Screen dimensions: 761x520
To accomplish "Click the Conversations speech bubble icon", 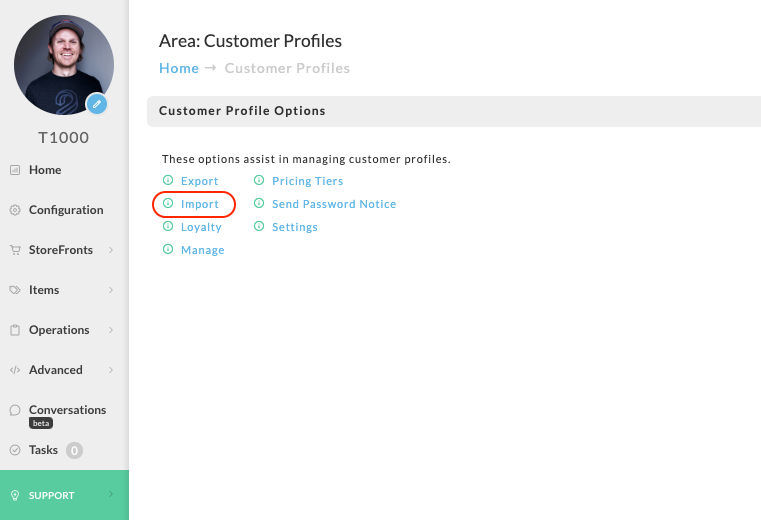I will click(x=15, y=410).
